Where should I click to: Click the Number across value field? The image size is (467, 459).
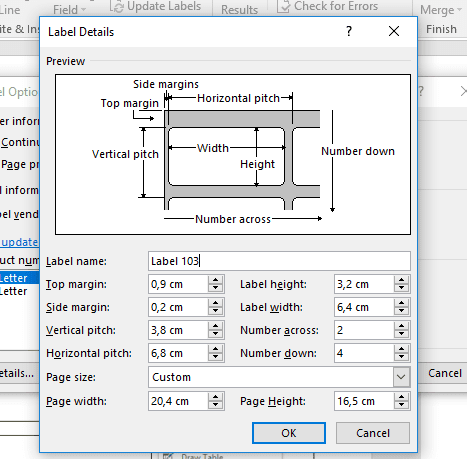coord(364,330)
